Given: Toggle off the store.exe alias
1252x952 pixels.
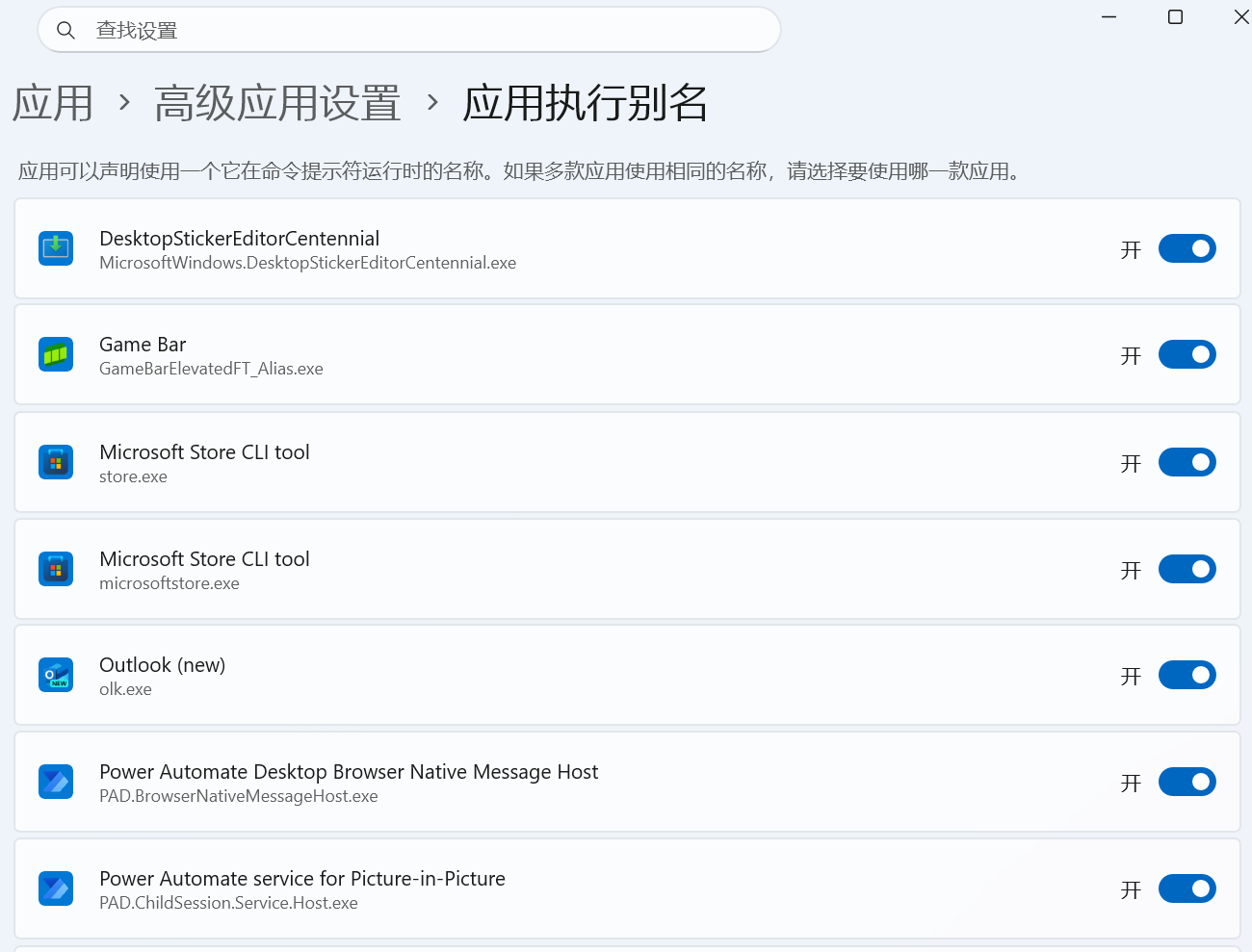Looking at the screenshot, I should pos(1187,462).
